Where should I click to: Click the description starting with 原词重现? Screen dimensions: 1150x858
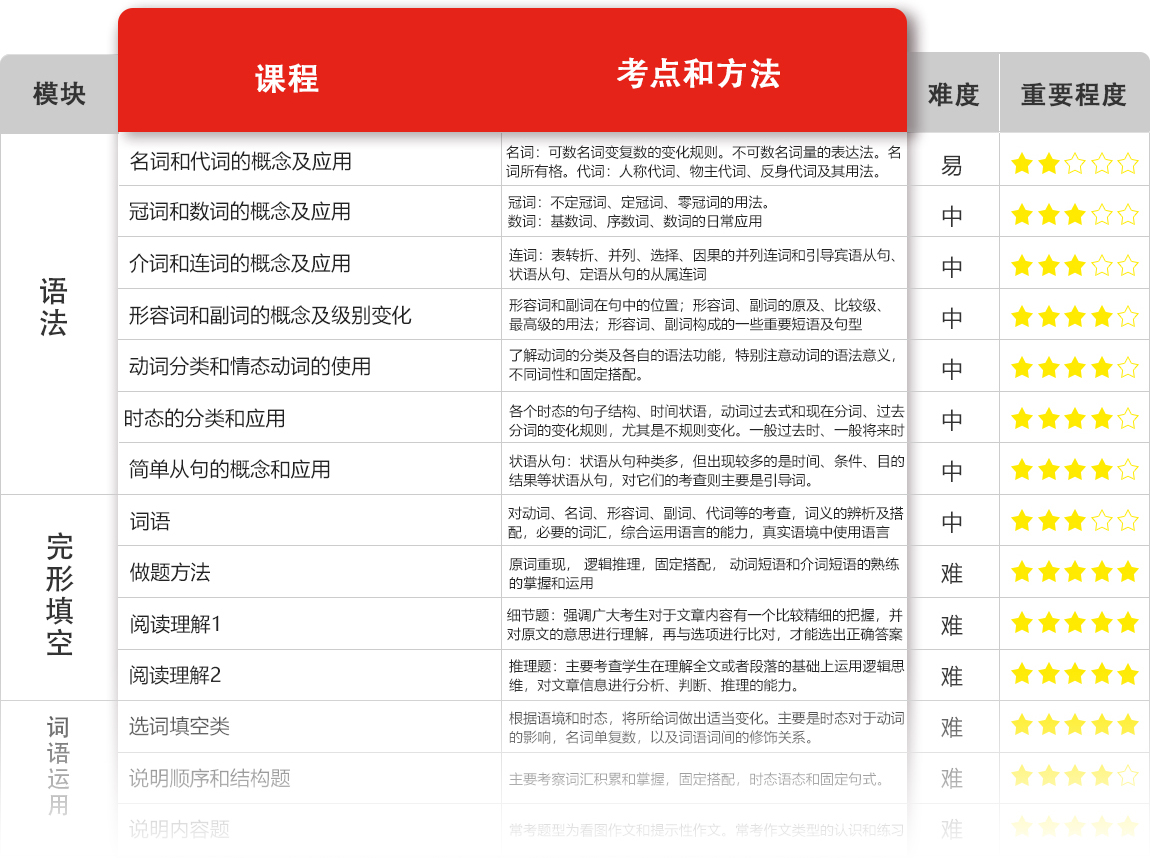tap(704, 573)
